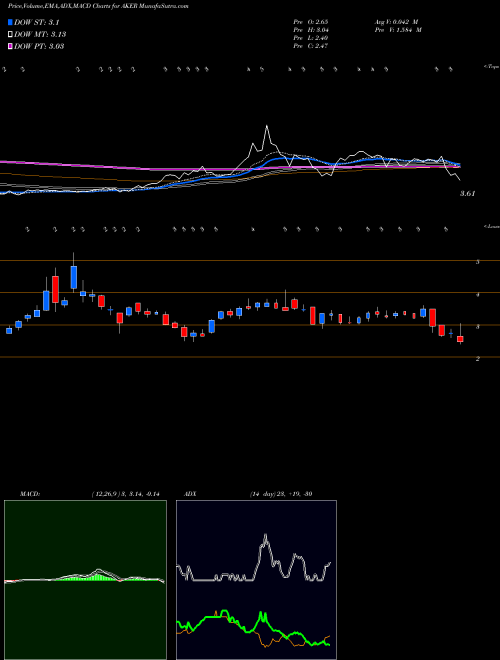
Task: Click the white ADX line peak
Action: (266, 536)
